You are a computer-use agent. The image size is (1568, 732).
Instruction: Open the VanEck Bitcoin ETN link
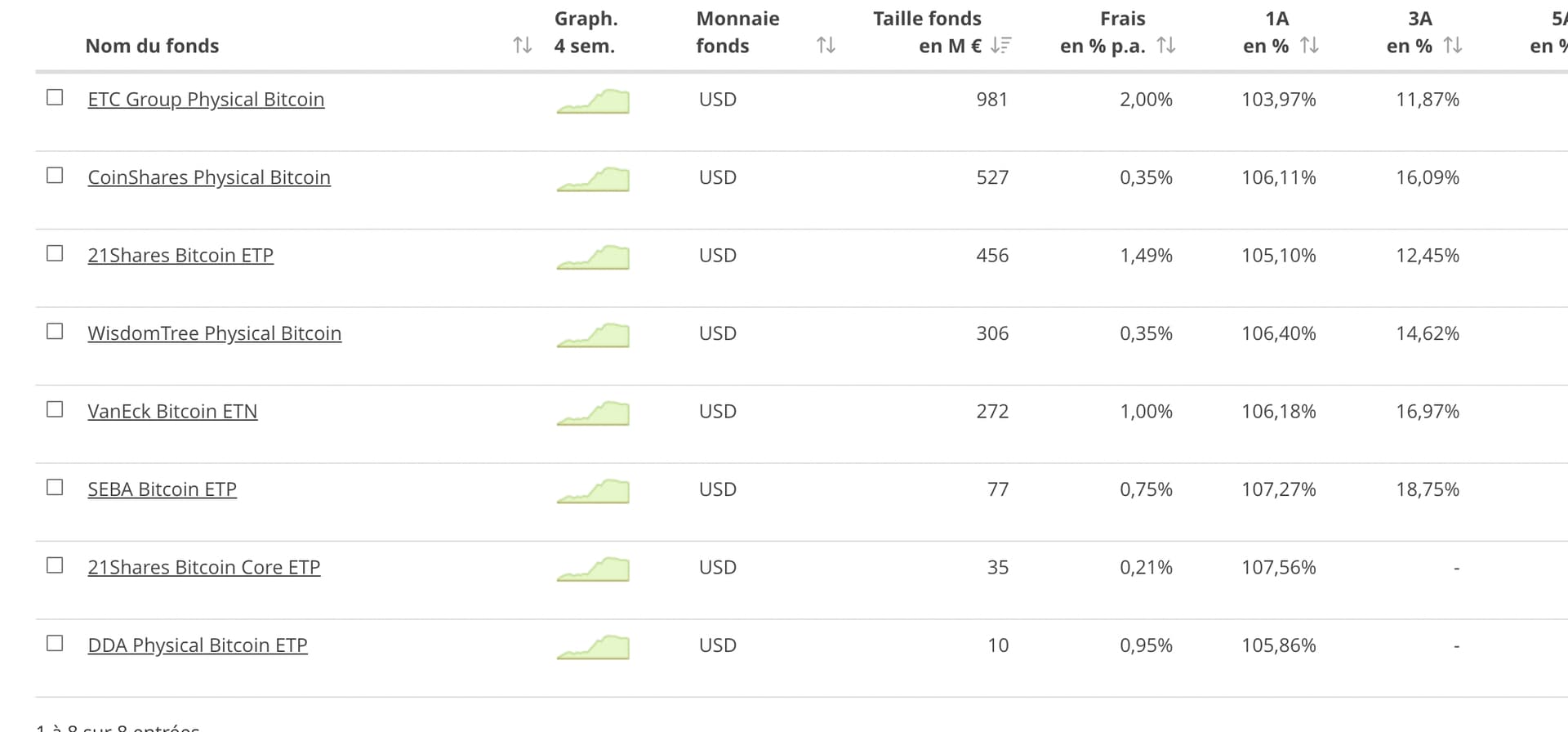172,411
